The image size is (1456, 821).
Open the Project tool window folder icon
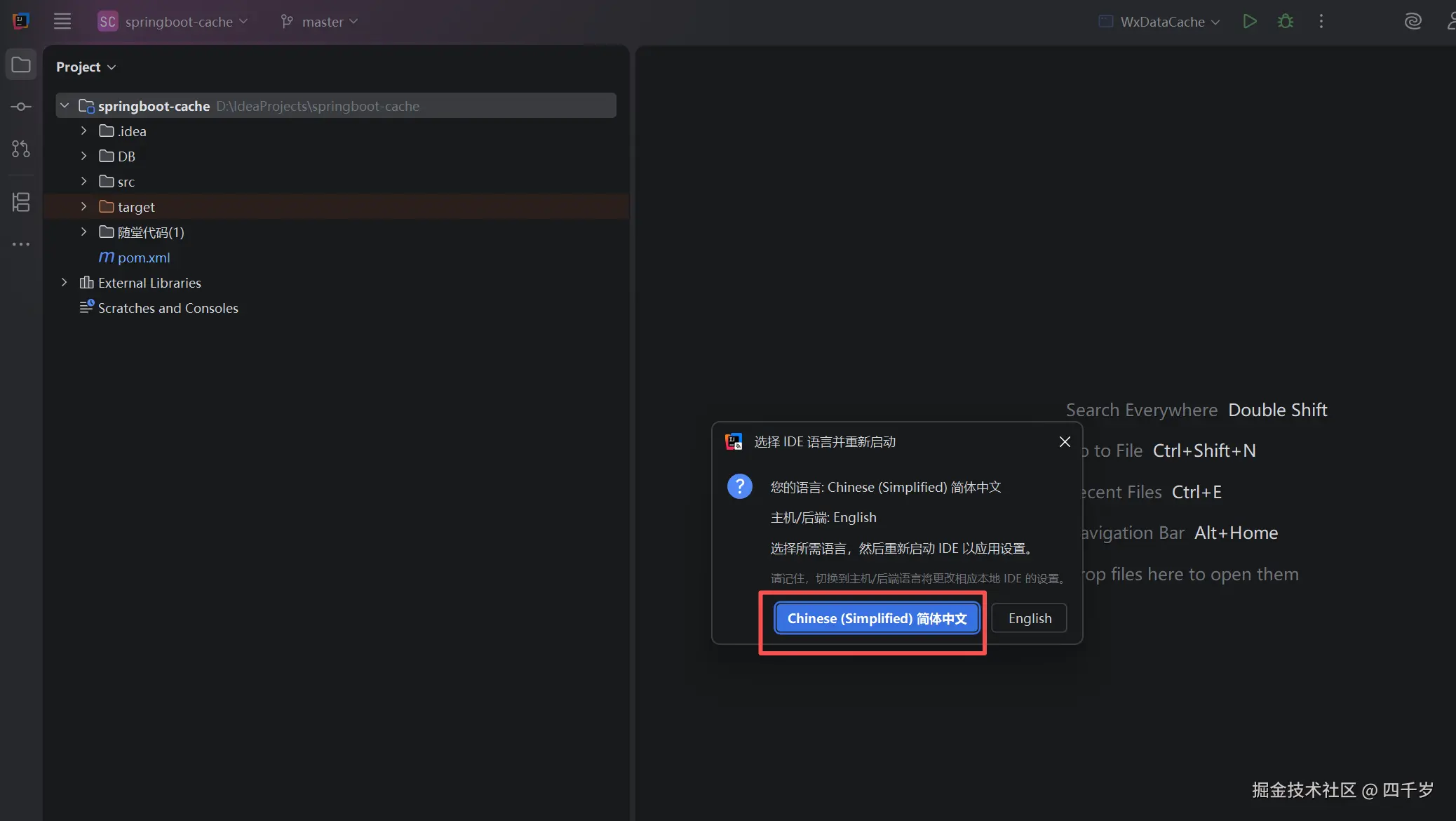click(21, 65)
